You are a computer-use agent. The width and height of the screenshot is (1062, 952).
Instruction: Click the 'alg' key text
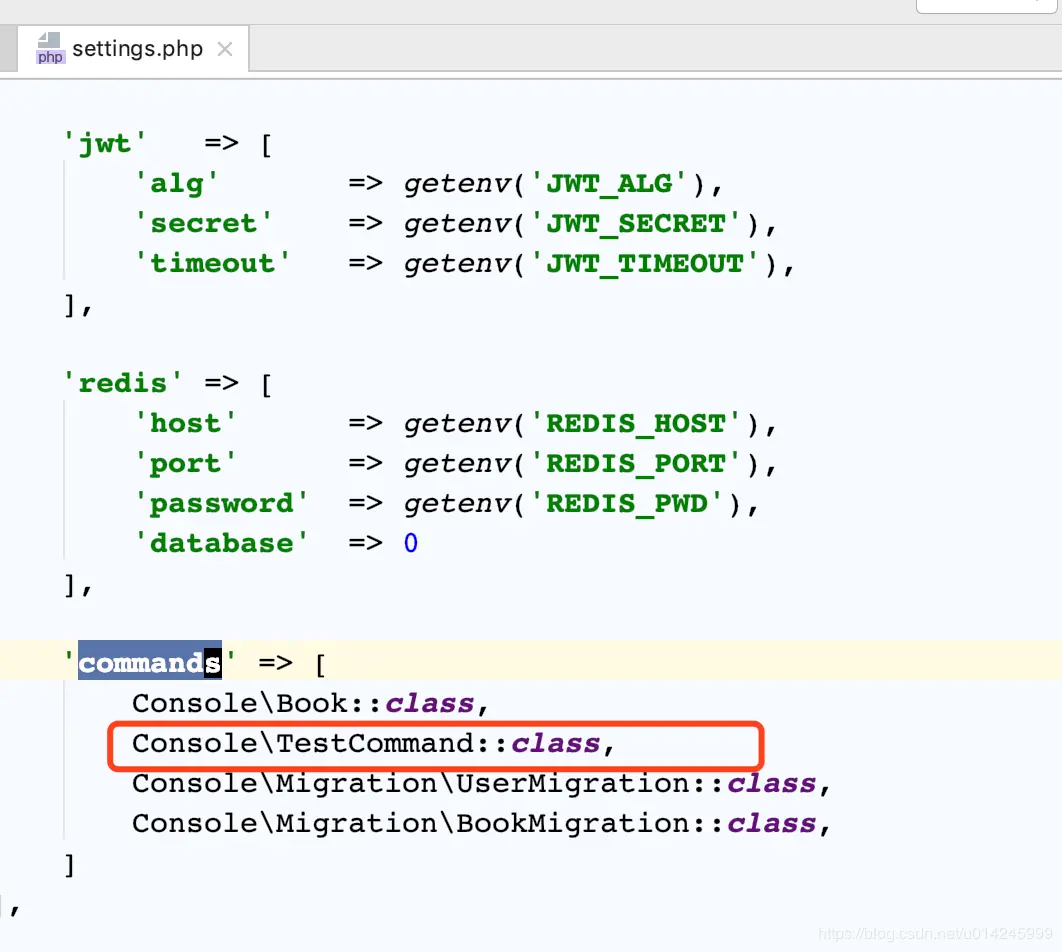[176, 183]
